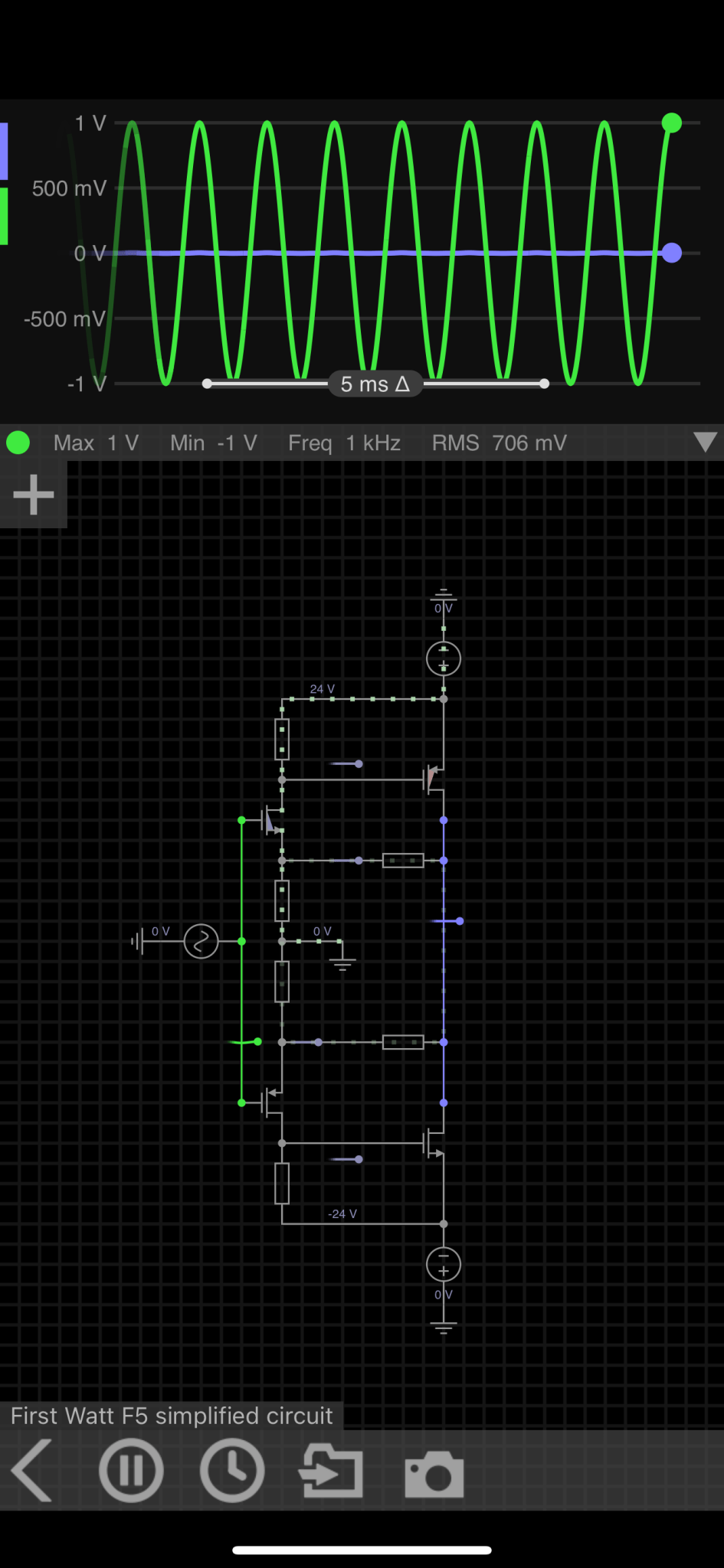724x1568 pixels.
Task: Expand the scope options triangle
Action: pos(705,443)
